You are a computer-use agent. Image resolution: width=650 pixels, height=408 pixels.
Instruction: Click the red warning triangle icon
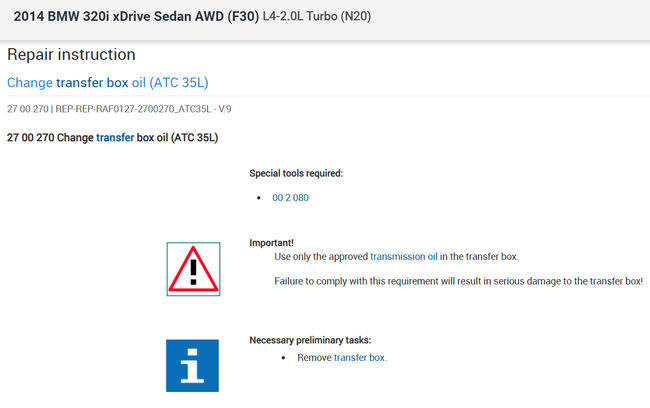click(193, 269)
